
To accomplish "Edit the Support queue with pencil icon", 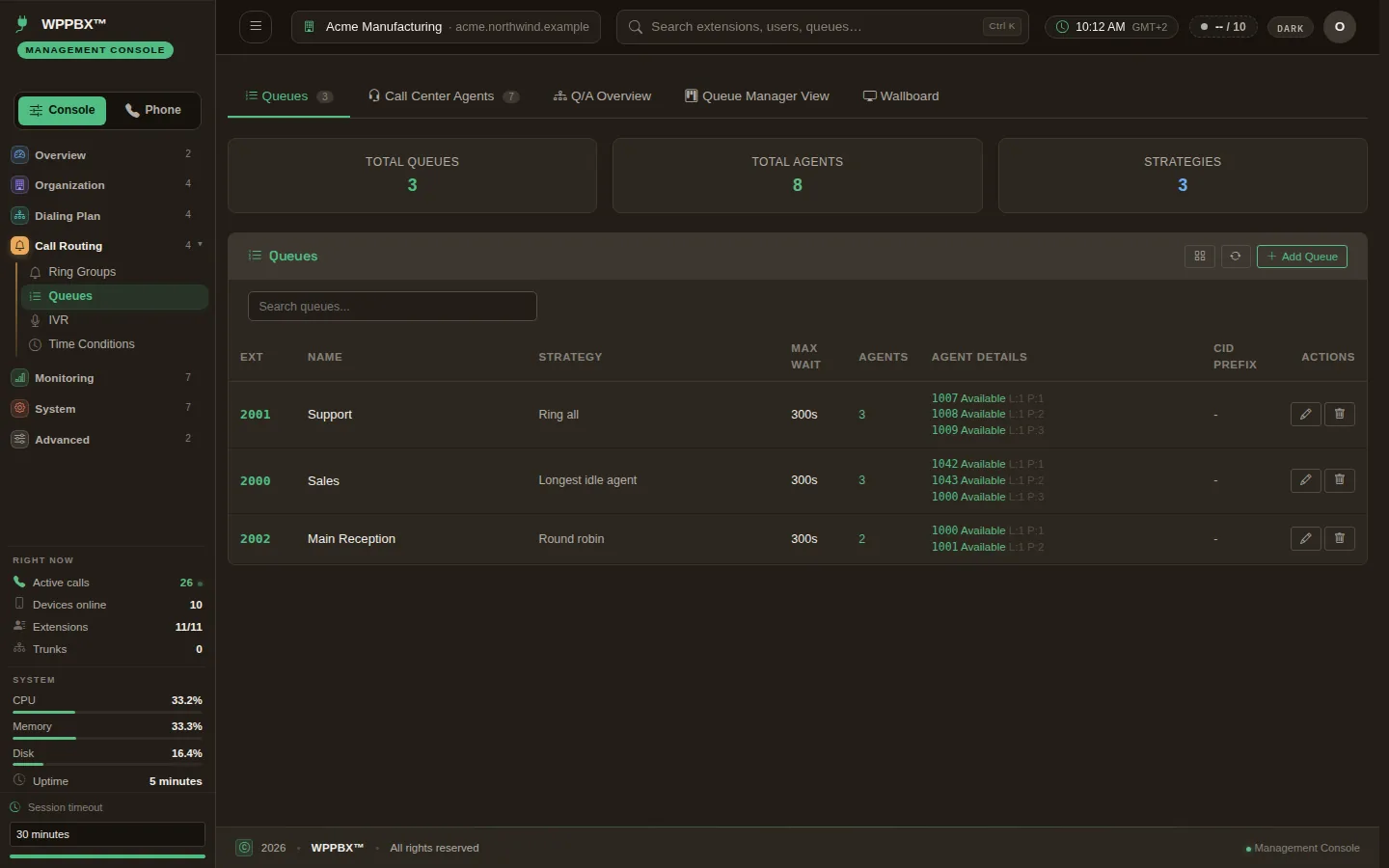I will point(1305,414).
